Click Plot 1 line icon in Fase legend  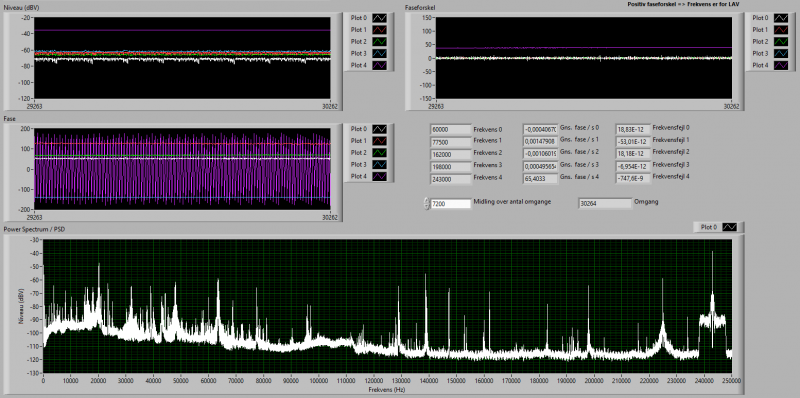pyautogui.click(x=380, y=141)
